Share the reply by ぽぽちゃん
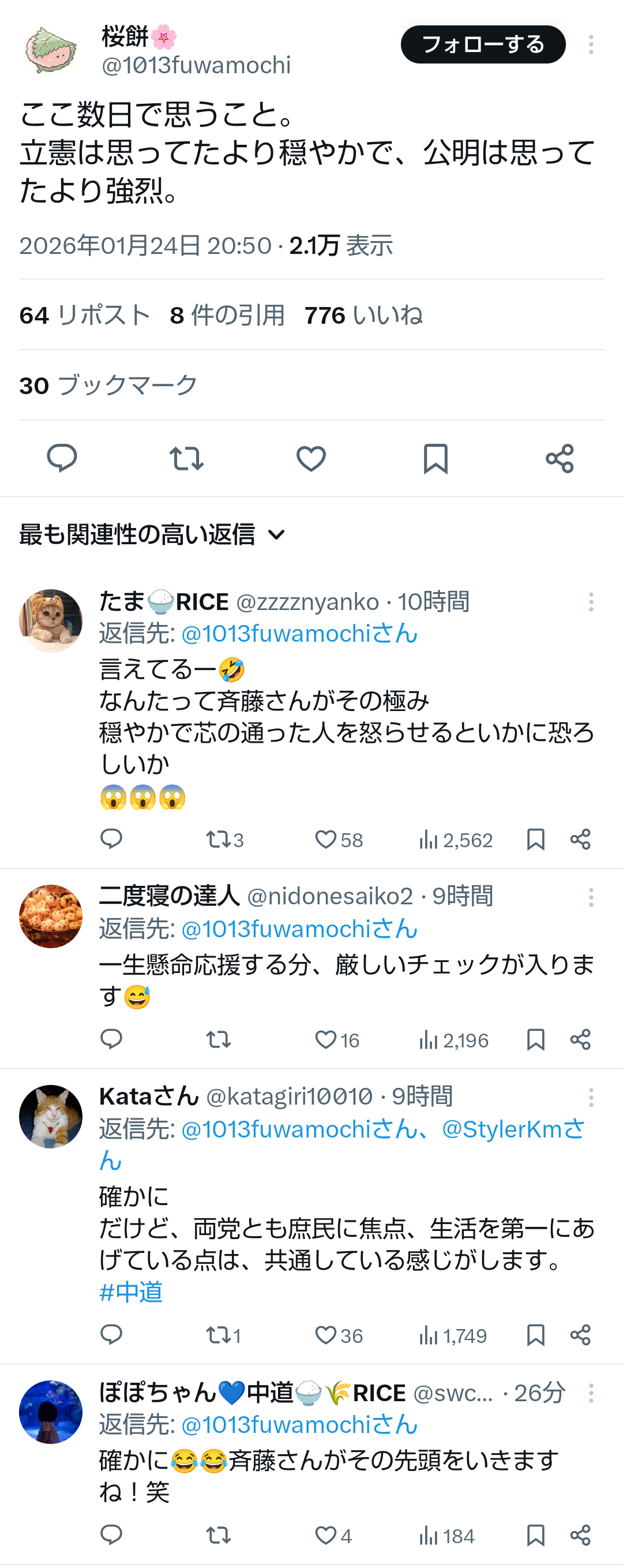This screenshot has width=623, height=1568. (x=580, y=1536)
